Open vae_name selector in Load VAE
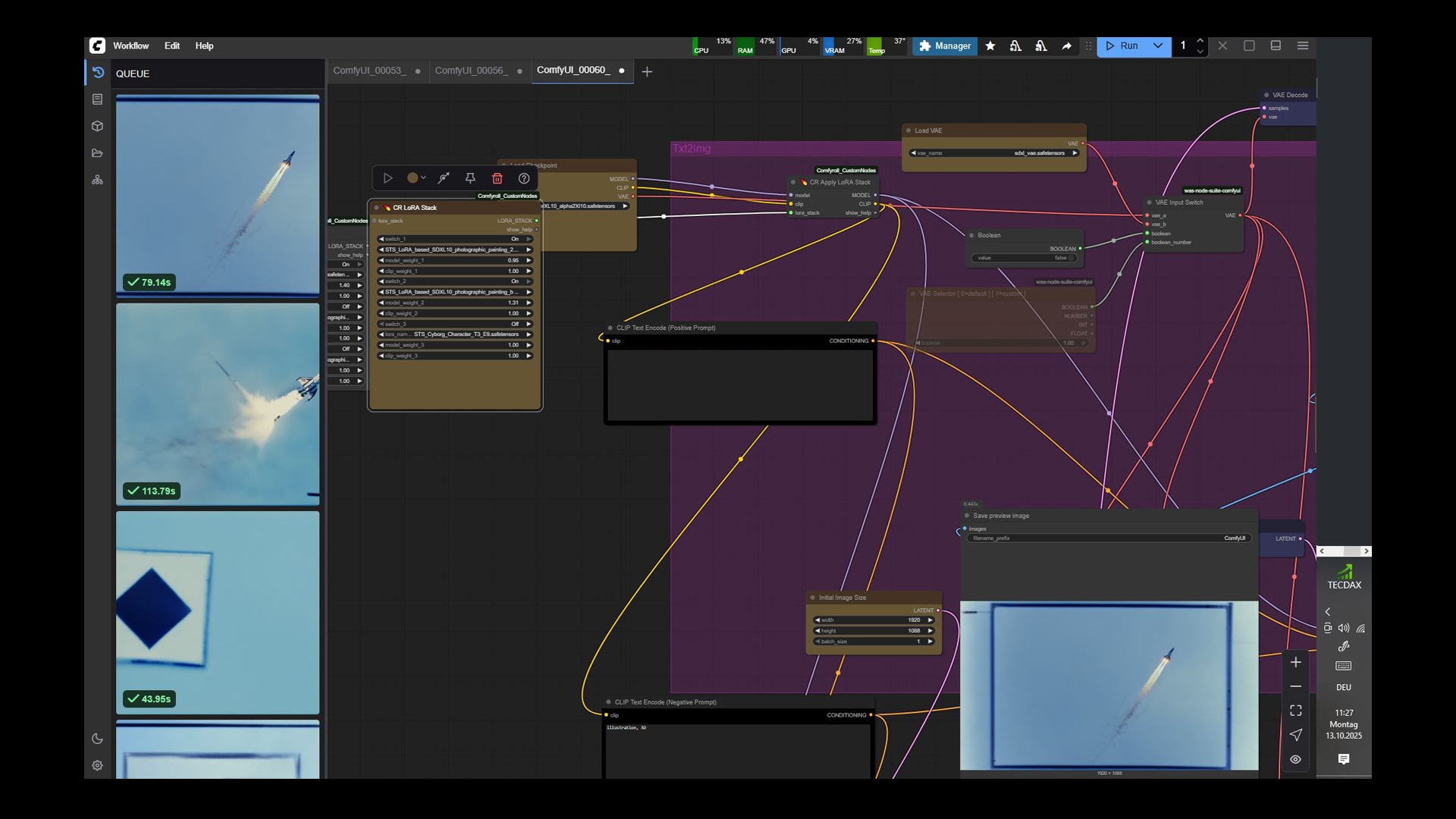This screenshot has width=1456, height=819. 993,153
